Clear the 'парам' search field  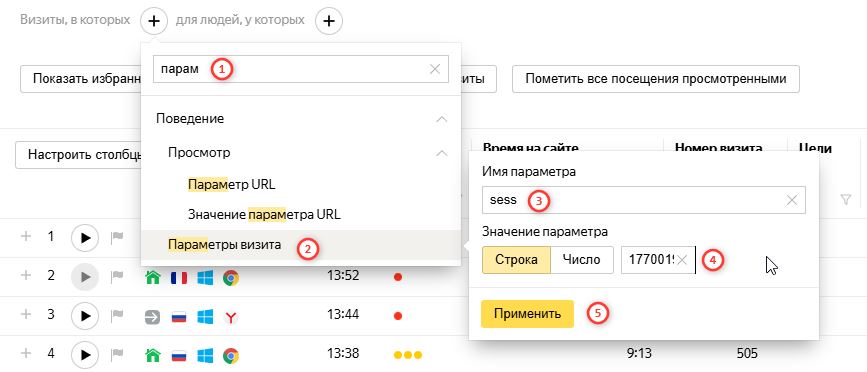[x=435, y=69]
